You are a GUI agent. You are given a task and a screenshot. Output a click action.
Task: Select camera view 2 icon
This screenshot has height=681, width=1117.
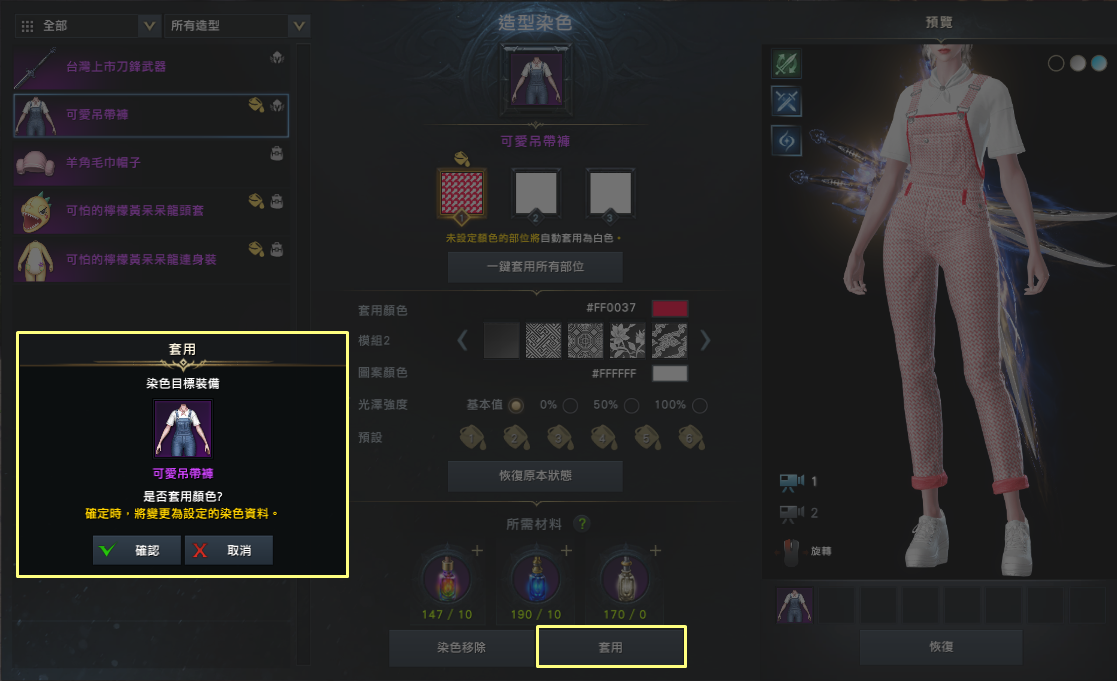791,513
